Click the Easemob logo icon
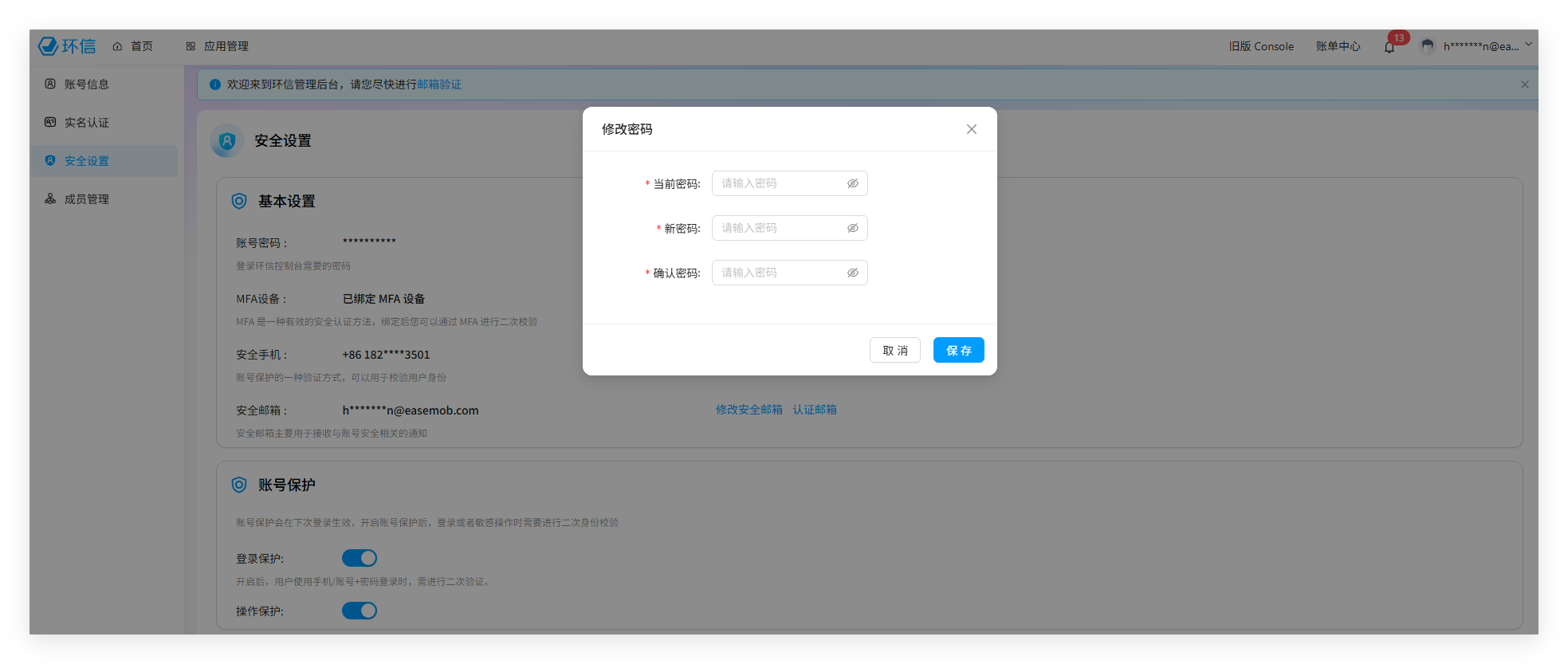Screen dimensions: 1568x664 pyautogui.click(x=49, y=46)
